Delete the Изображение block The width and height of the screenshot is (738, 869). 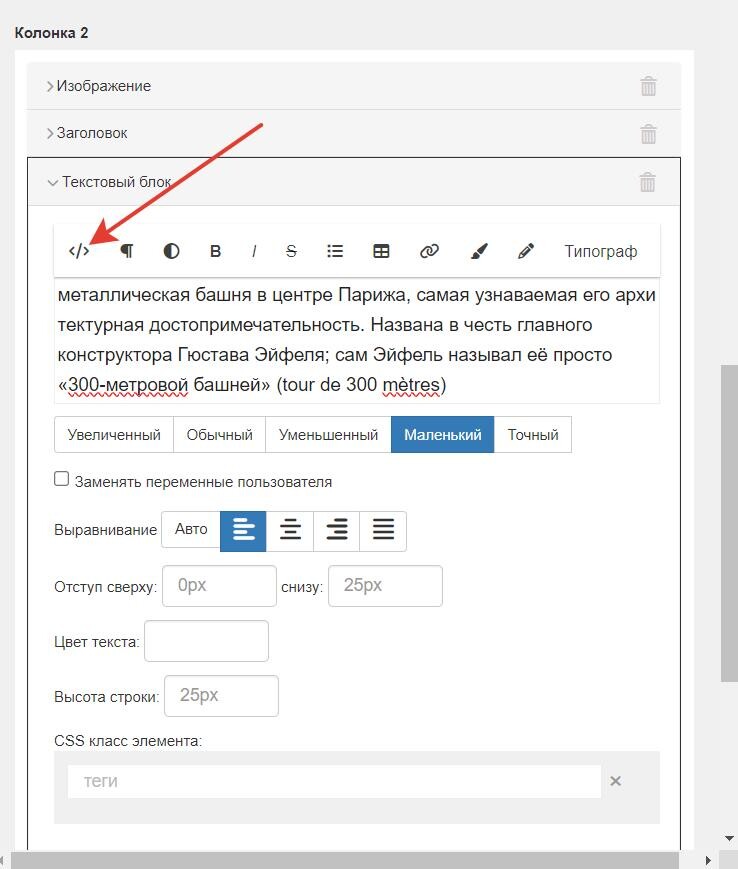click(648, 86)
